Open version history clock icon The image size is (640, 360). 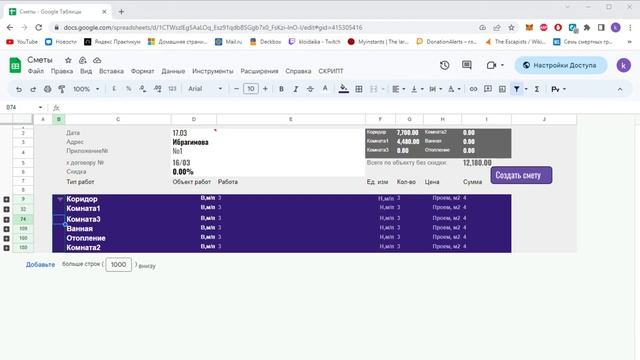coord(444,65)
